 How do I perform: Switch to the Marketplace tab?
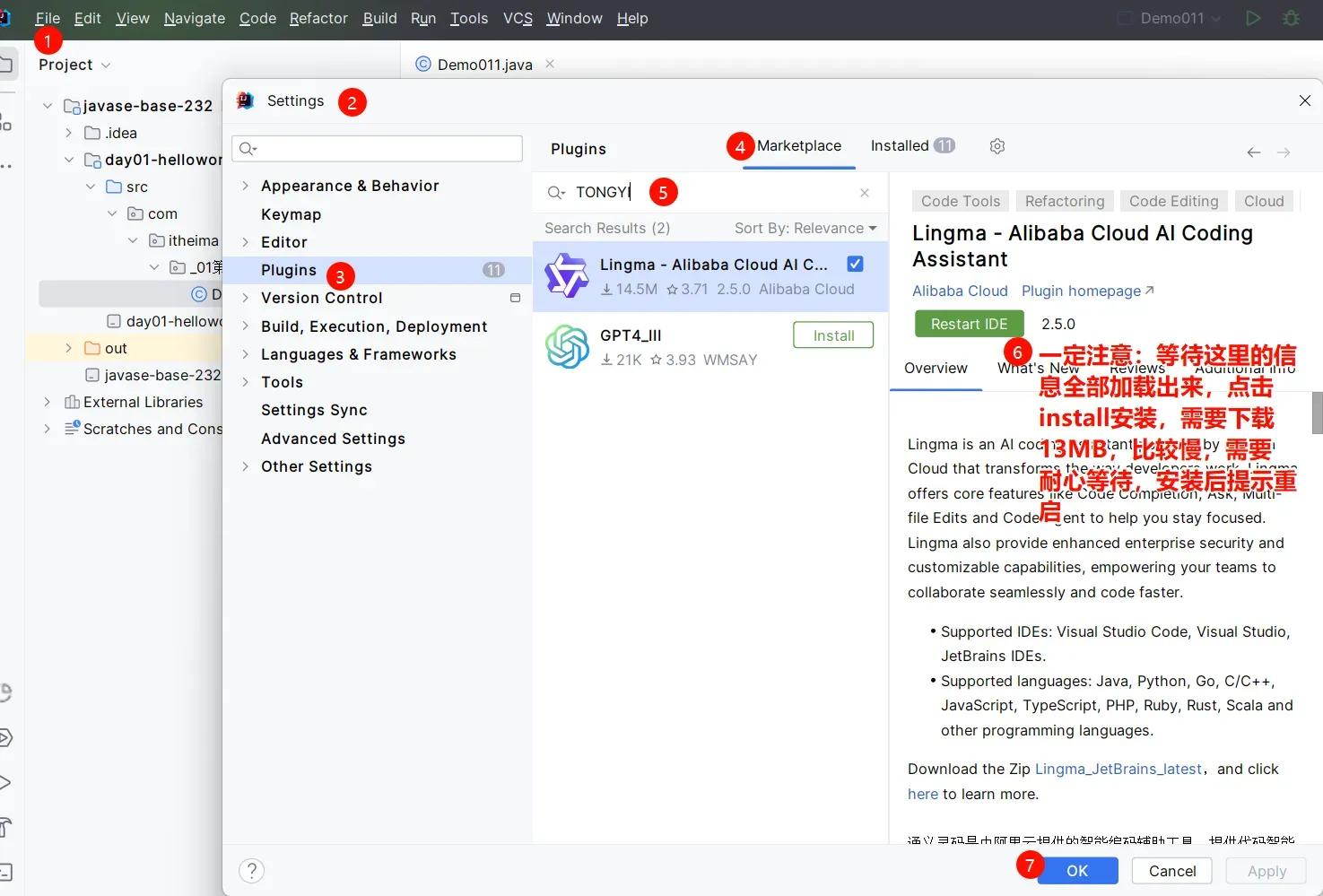click(799, 145)
